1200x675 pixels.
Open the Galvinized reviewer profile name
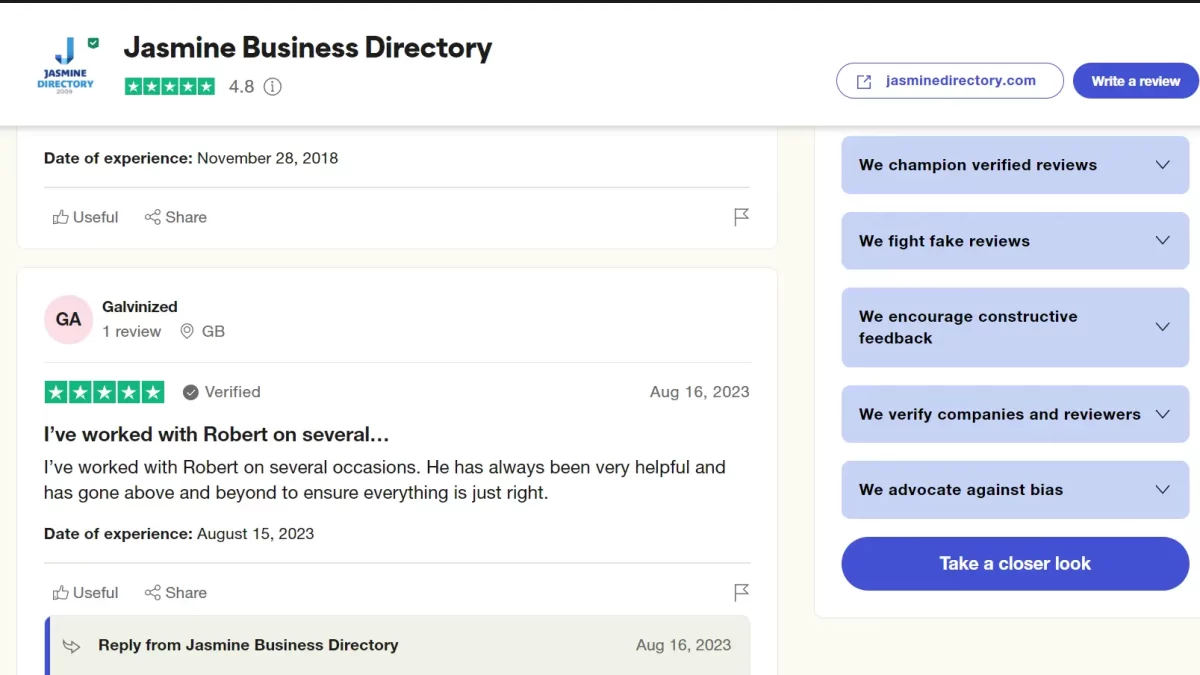pyautogui.click(x=140, y=307)
